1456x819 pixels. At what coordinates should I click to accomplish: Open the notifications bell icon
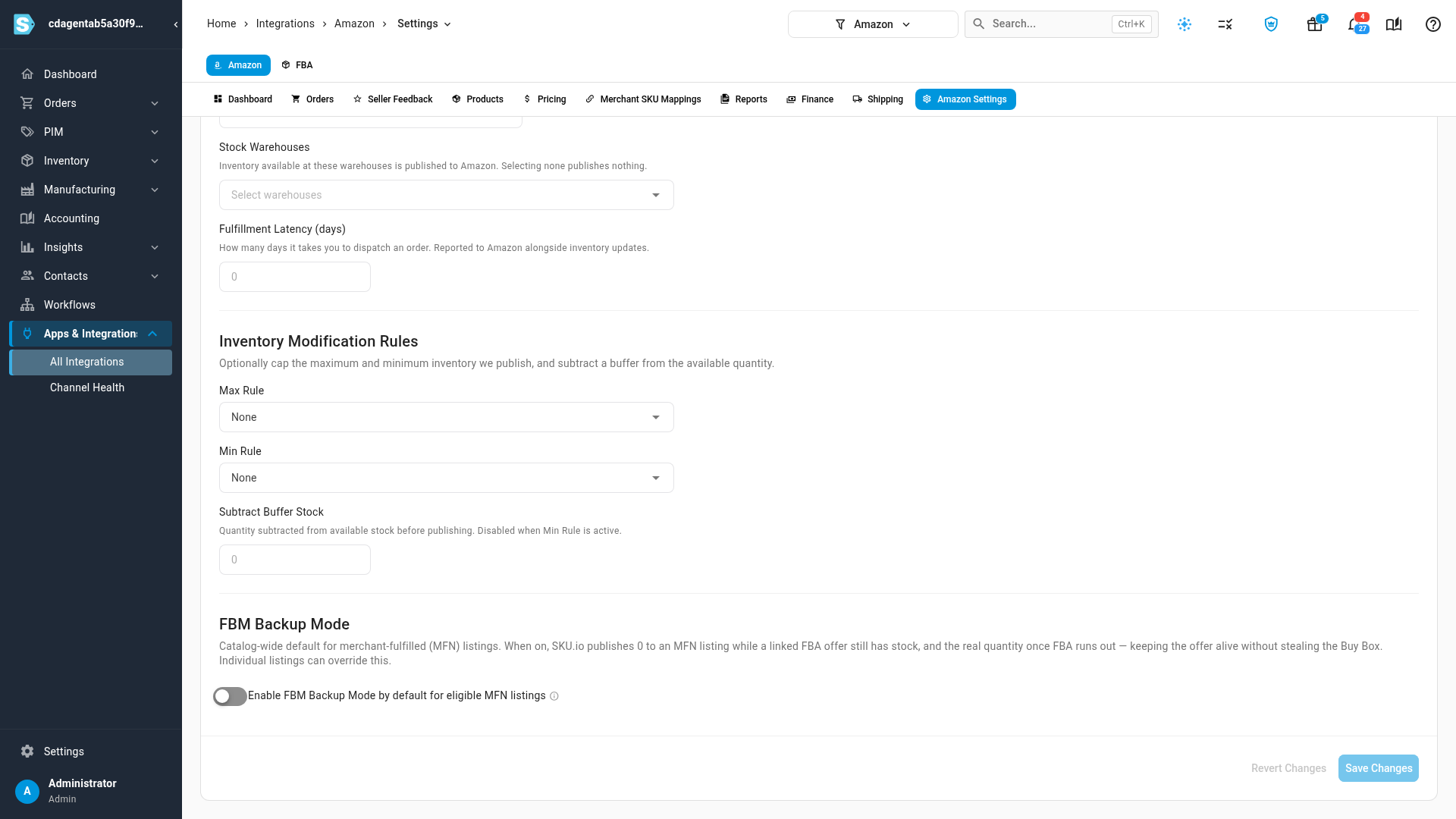pos(1354,24)
